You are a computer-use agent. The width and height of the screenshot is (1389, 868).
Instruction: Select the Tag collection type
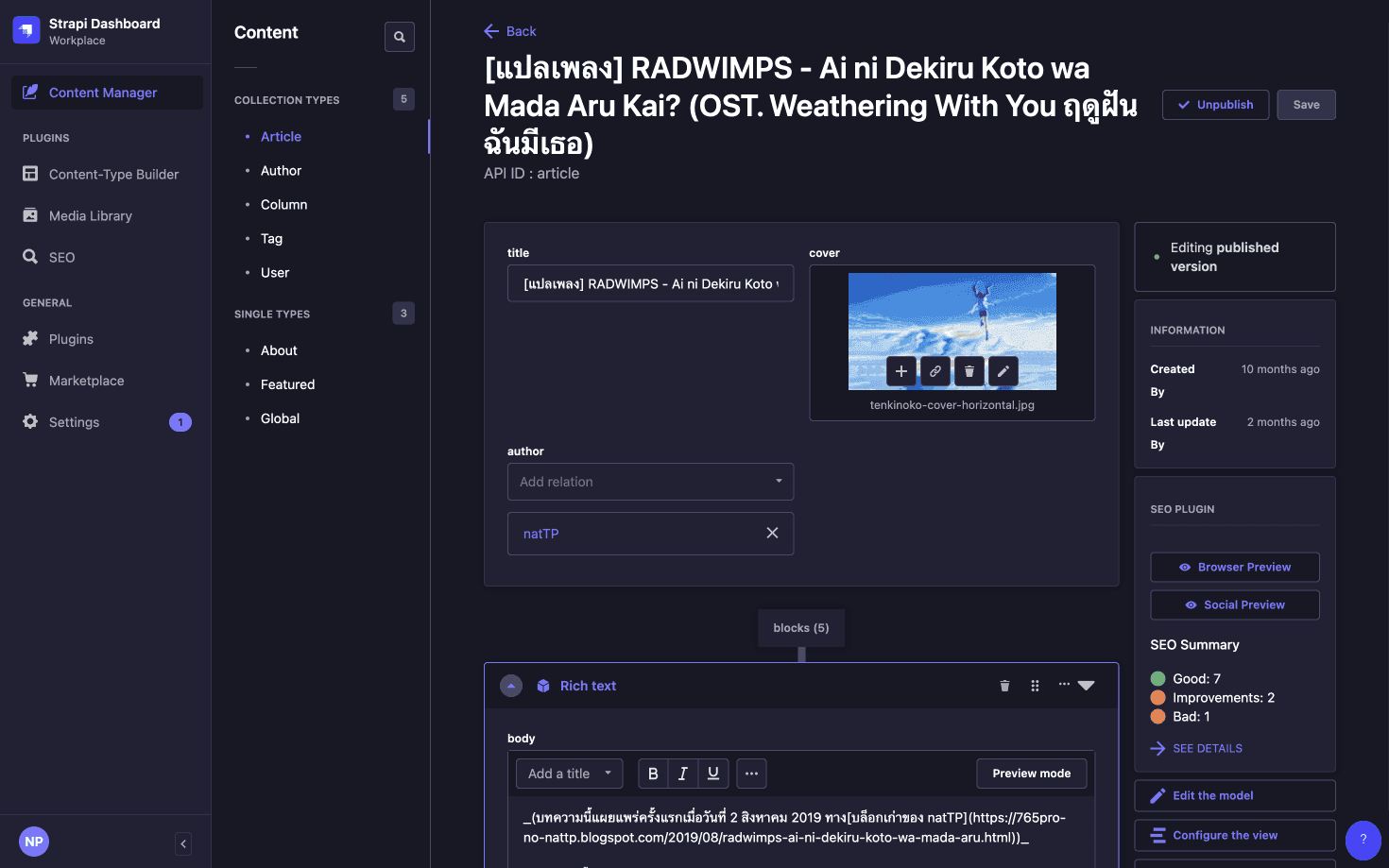coord(271,239)
